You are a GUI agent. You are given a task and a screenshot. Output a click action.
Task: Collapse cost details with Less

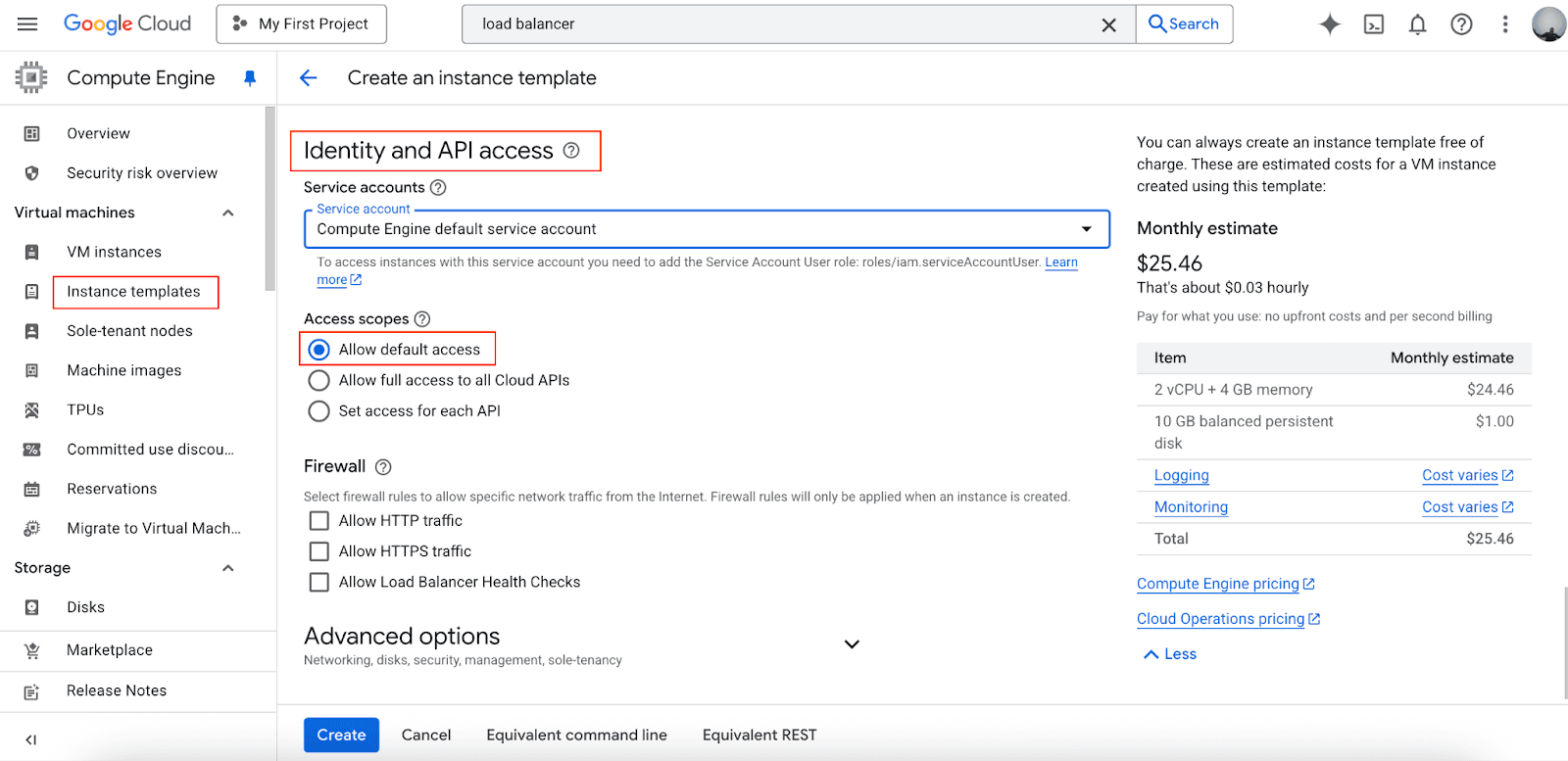tap(1170, 654)
